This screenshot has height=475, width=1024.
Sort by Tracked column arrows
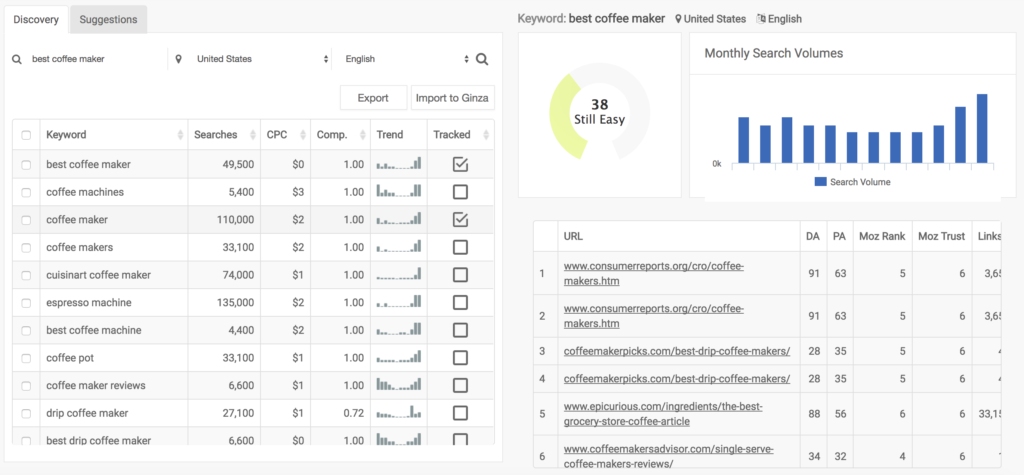485,135
